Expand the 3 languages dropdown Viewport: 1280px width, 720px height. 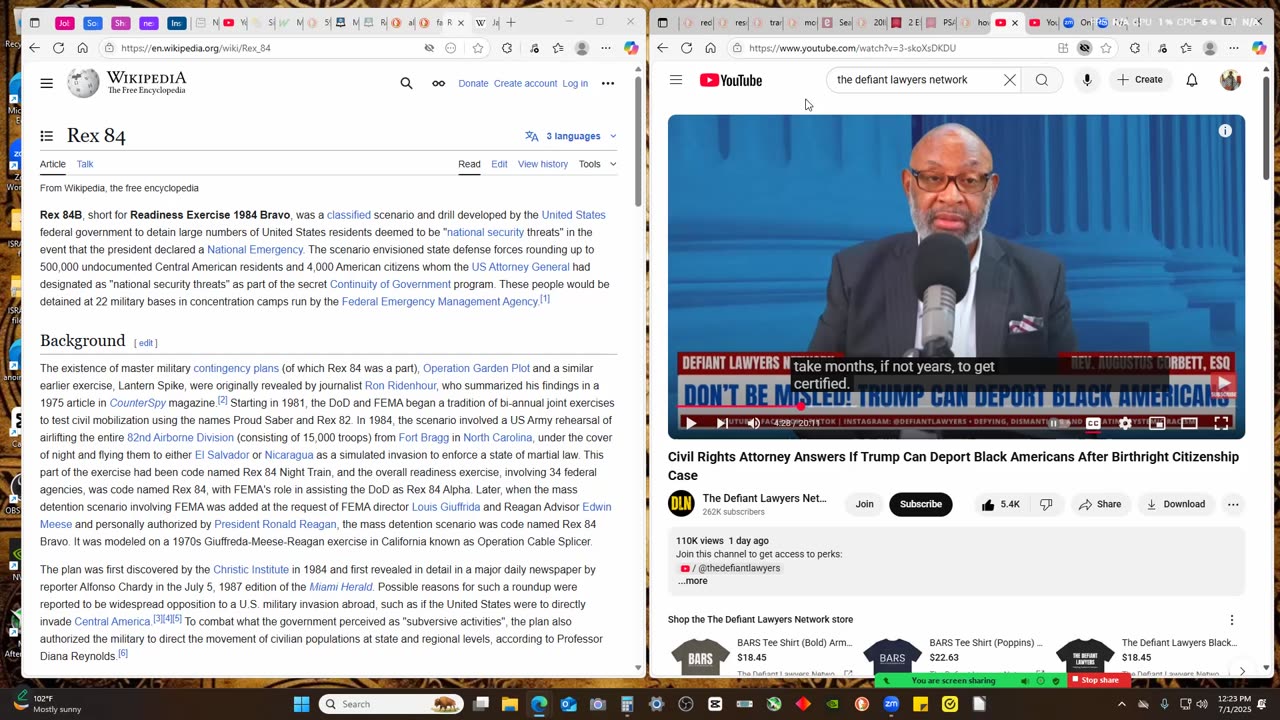(571, 136)
